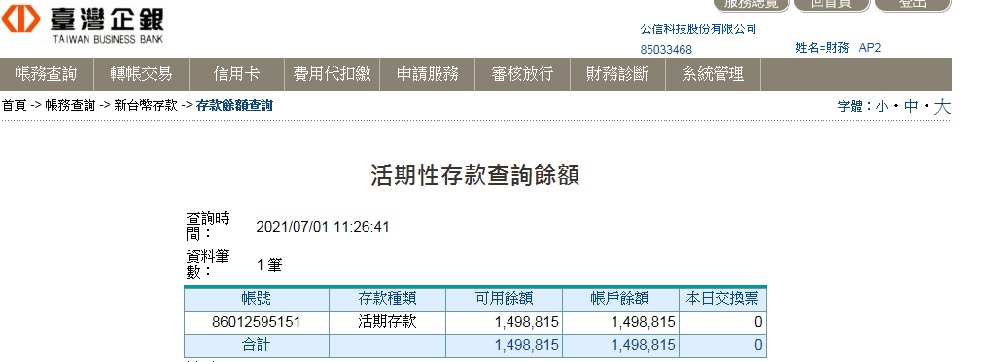Screen dimensions: 981x362
Task: Click 可用餘額 value in account row
Action: (526, 323)
